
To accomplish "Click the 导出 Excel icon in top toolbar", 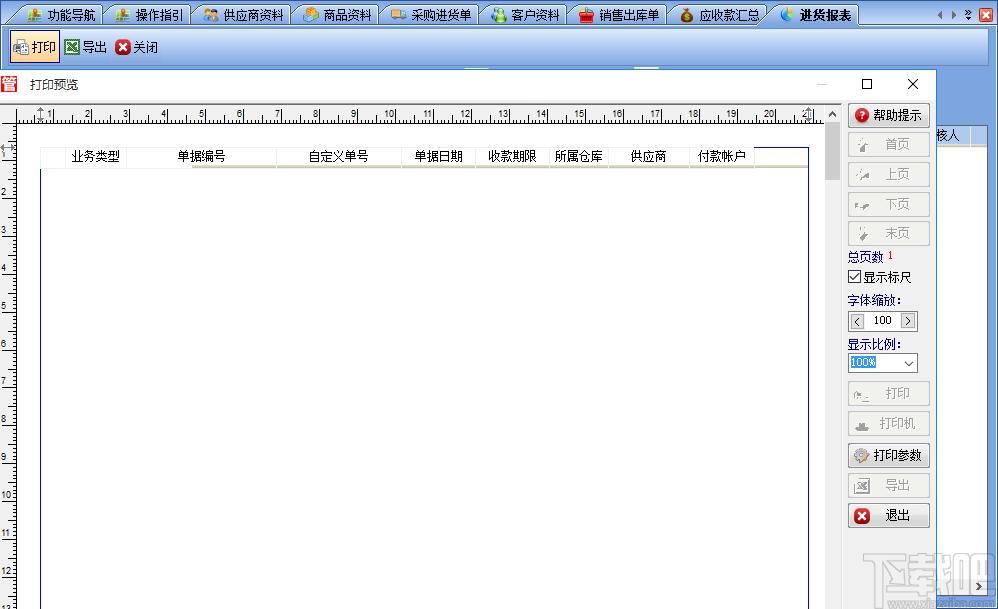I will click(x=72, y=47).
